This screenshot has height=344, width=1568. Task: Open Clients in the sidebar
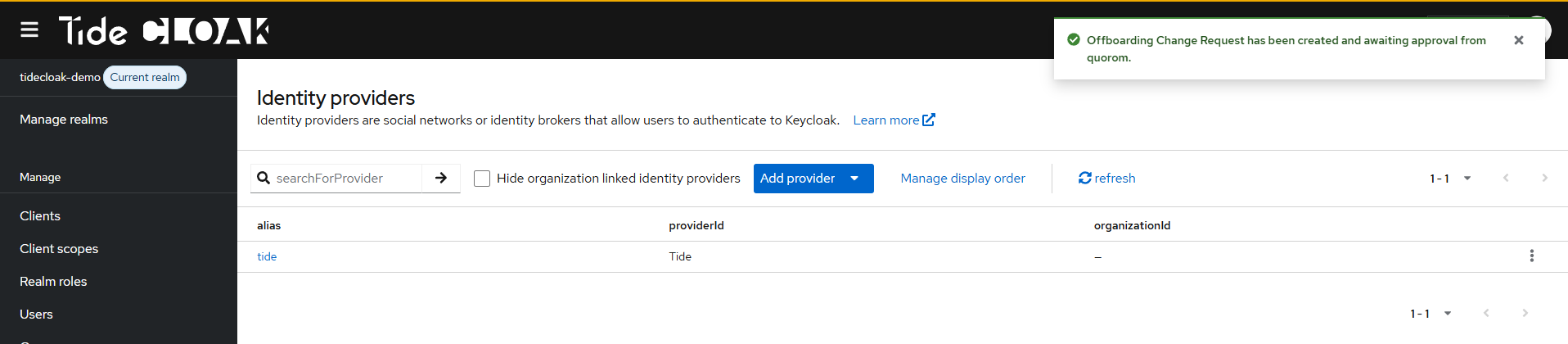click(40, 215)
